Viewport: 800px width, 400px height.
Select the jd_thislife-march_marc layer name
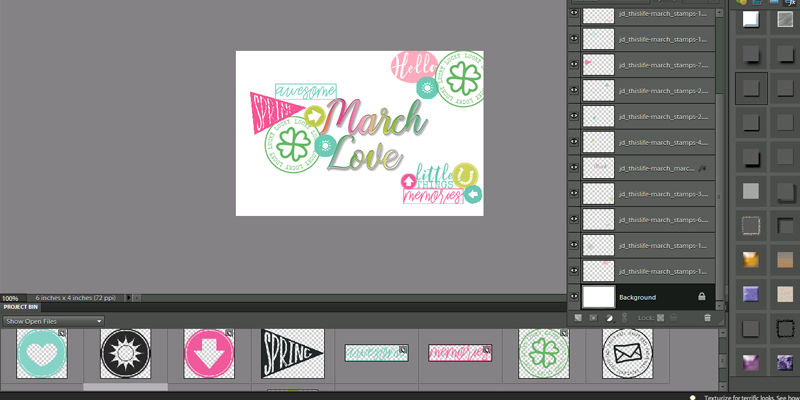click(x=657, y=168)
